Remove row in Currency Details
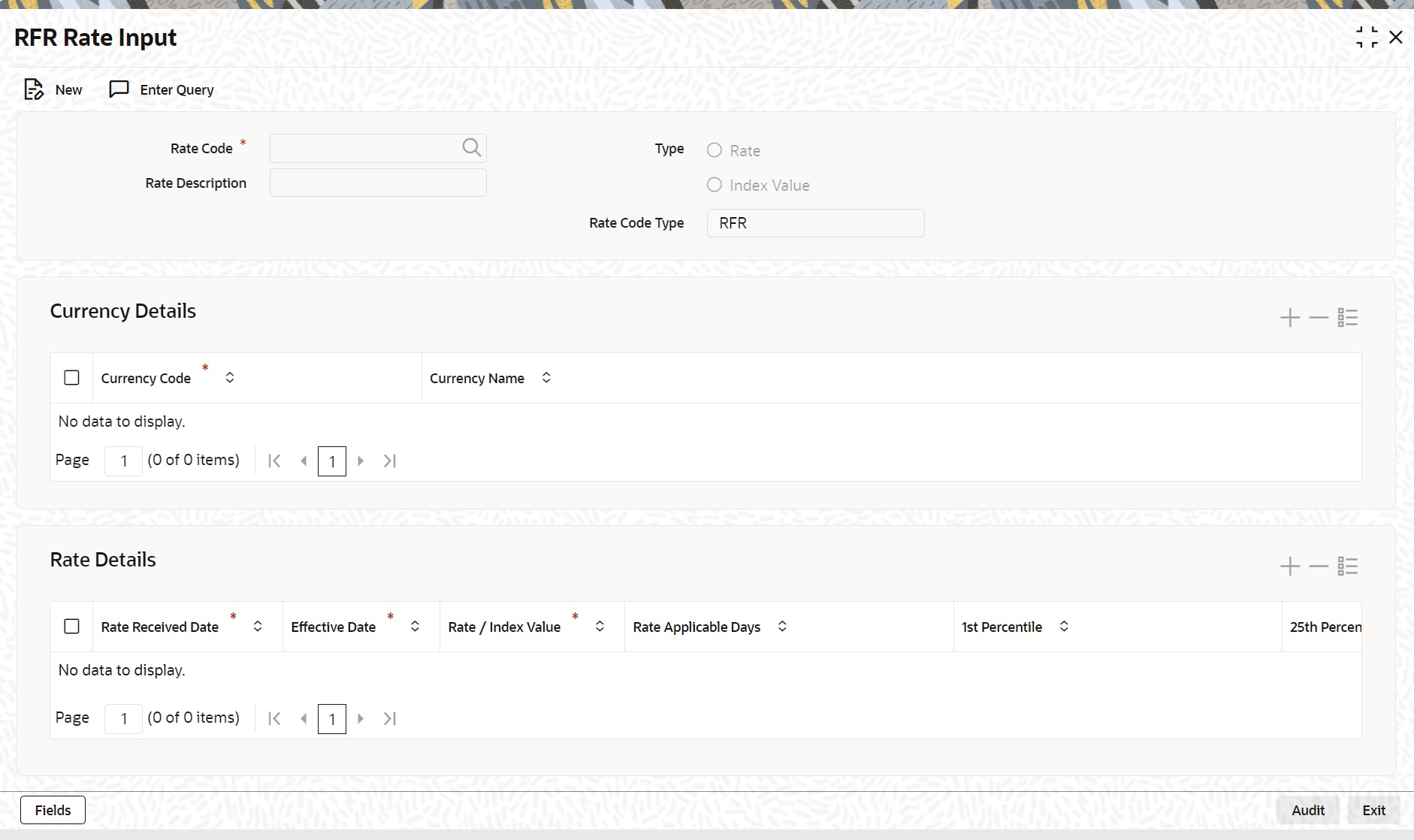This screenshot has width=1414, height=840. [1319, 318]
